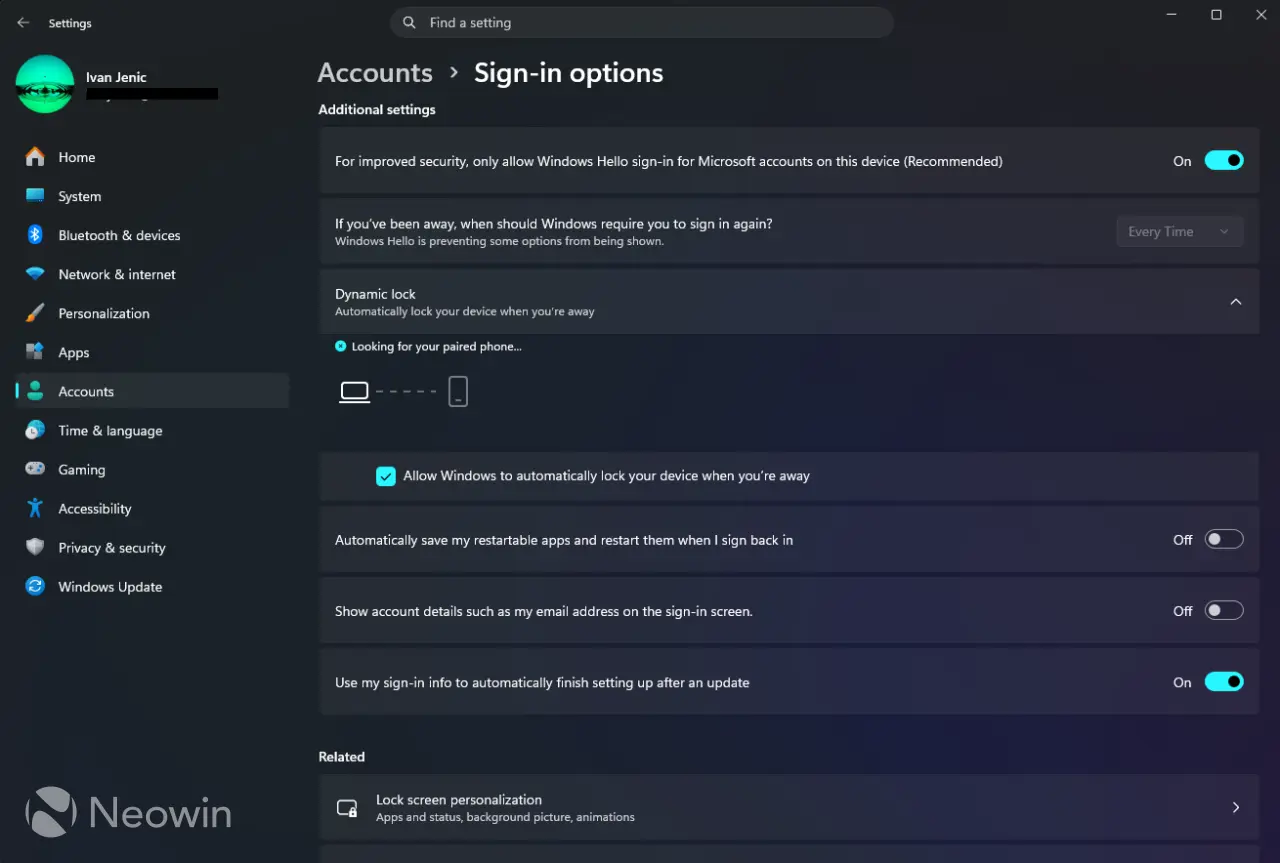
Task: Open the Every Time dropdown
Action: tap(1180, 231)
